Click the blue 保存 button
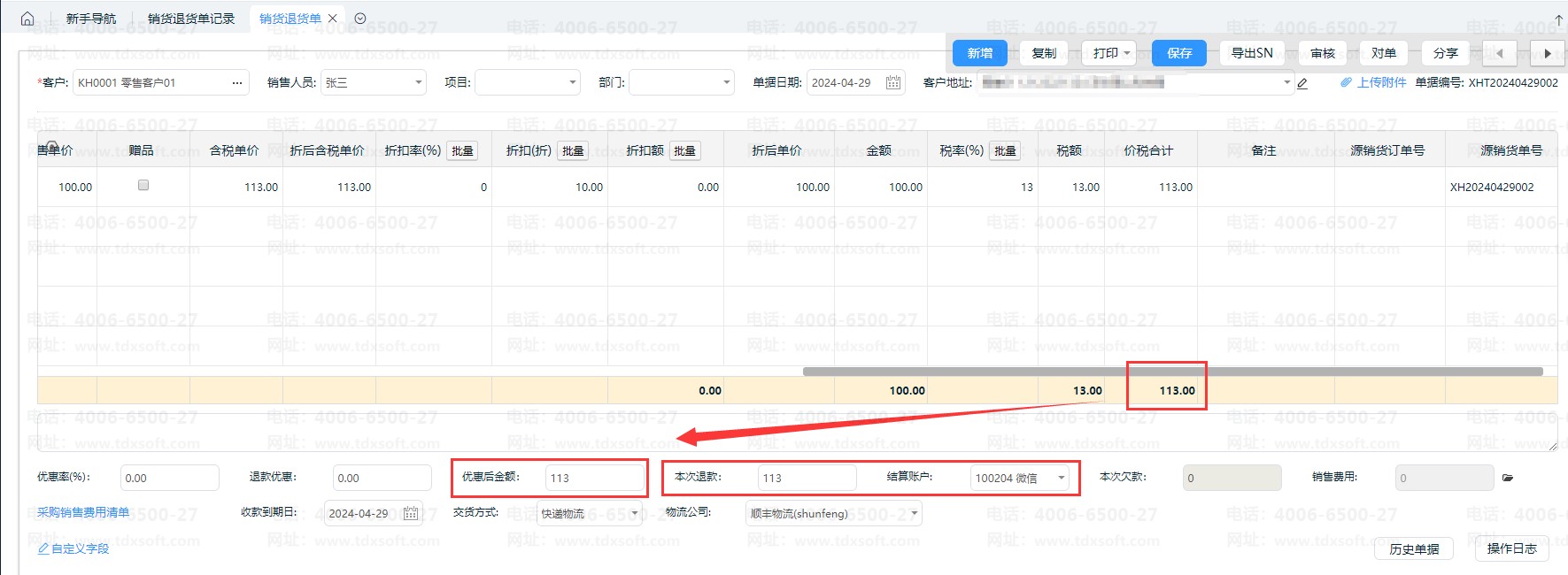Image resolution: width=1568 pixels, height=575 pixels. point(1178,53)
